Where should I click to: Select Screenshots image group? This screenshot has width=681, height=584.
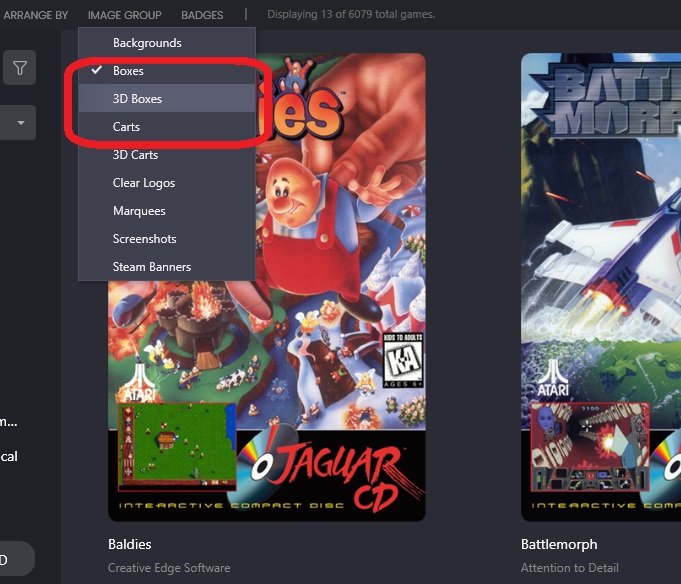click(x=167, y=239)
